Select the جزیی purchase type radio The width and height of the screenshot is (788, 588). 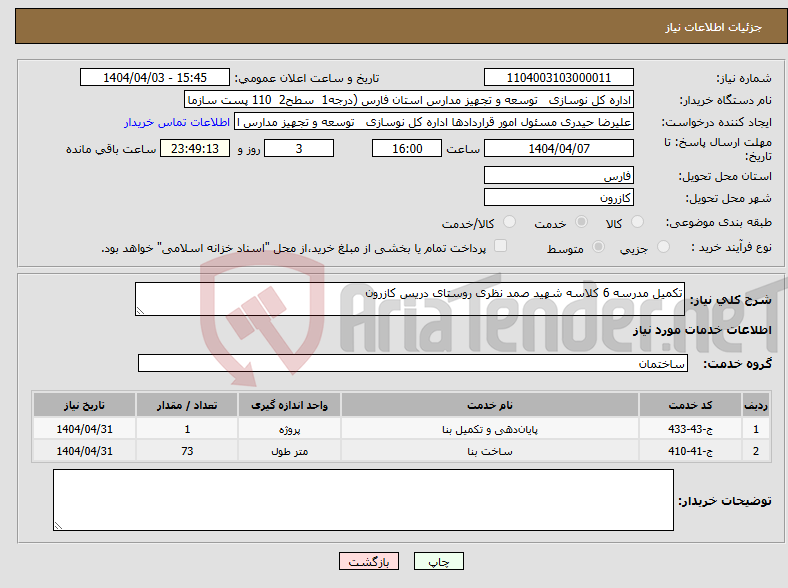pos(663,247)
